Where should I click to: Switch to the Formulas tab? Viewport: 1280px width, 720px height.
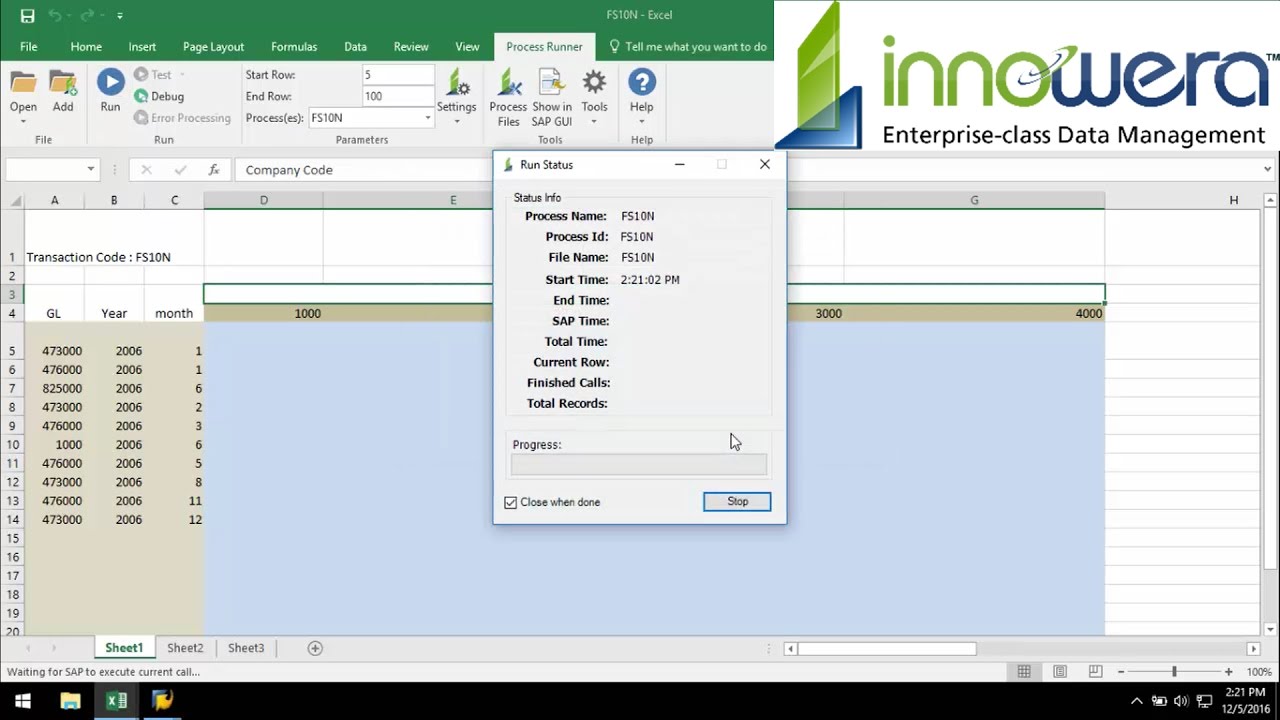(x=294, y=47)
